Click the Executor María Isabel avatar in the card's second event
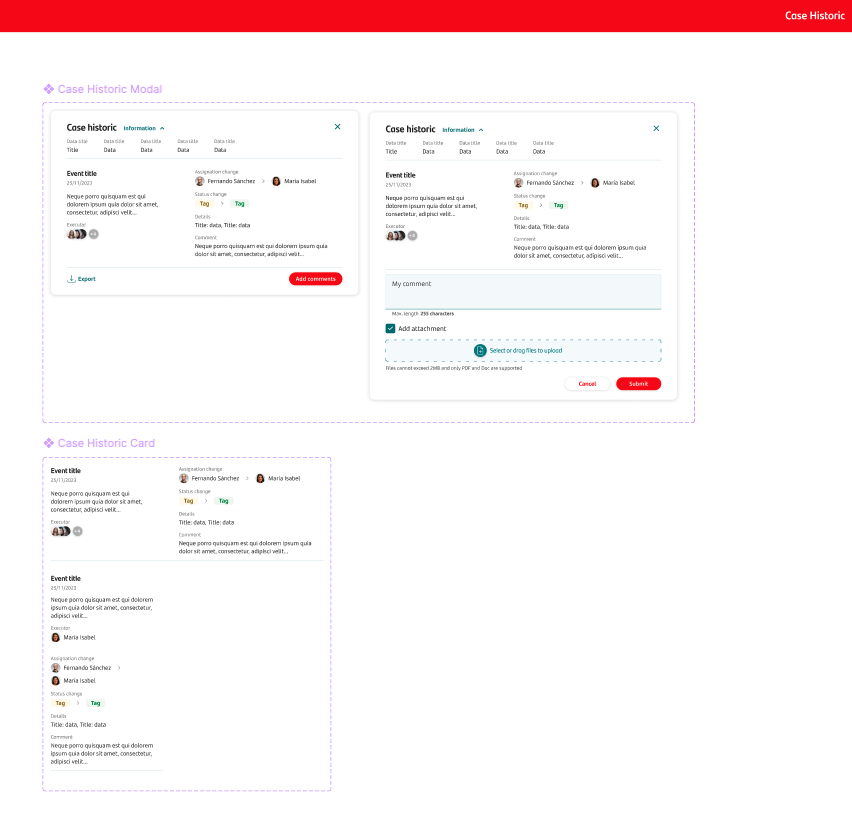Image resolution: width=852 pixels, height=814 pixels. [55, 637]
